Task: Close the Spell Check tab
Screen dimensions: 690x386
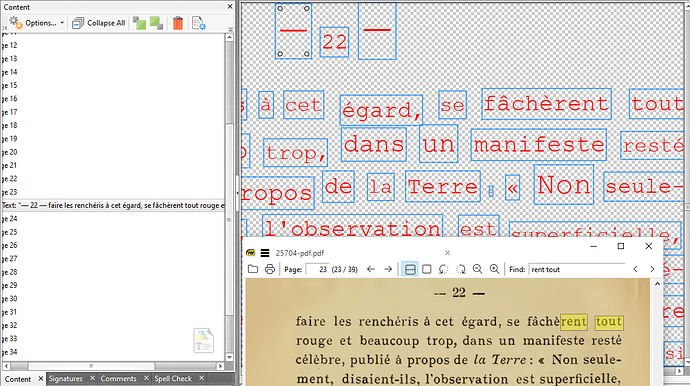Action: (201, 378)
